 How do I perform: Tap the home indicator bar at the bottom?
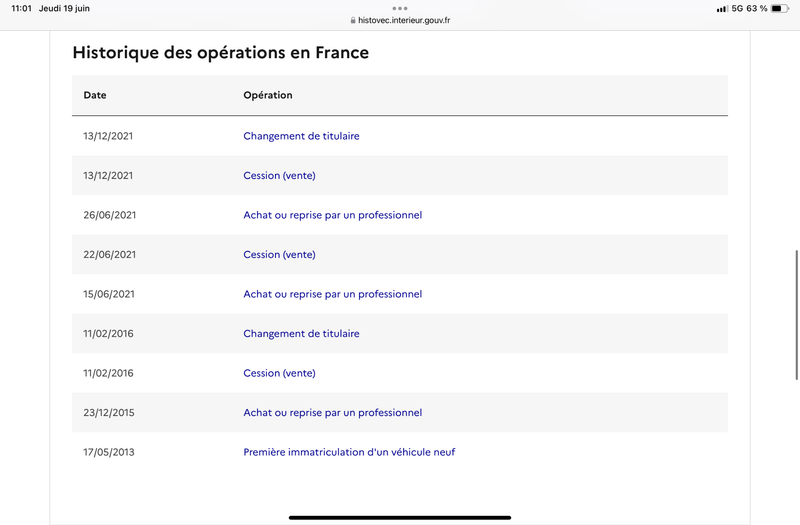[400, 517]
